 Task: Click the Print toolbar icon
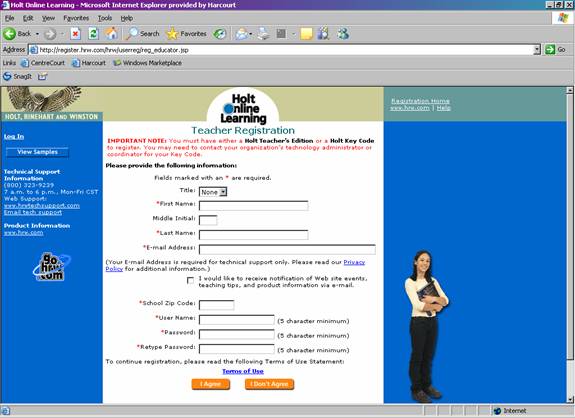click(x=263, y=34)
